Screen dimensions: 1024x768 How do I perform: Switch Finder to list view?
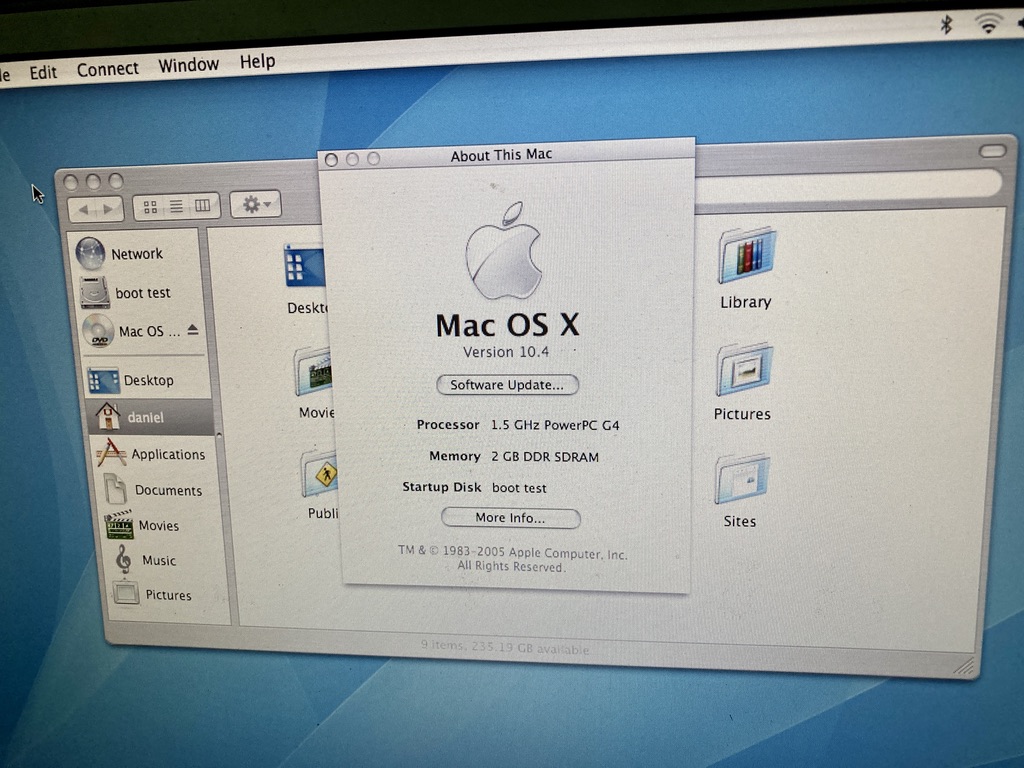[176, 207]
